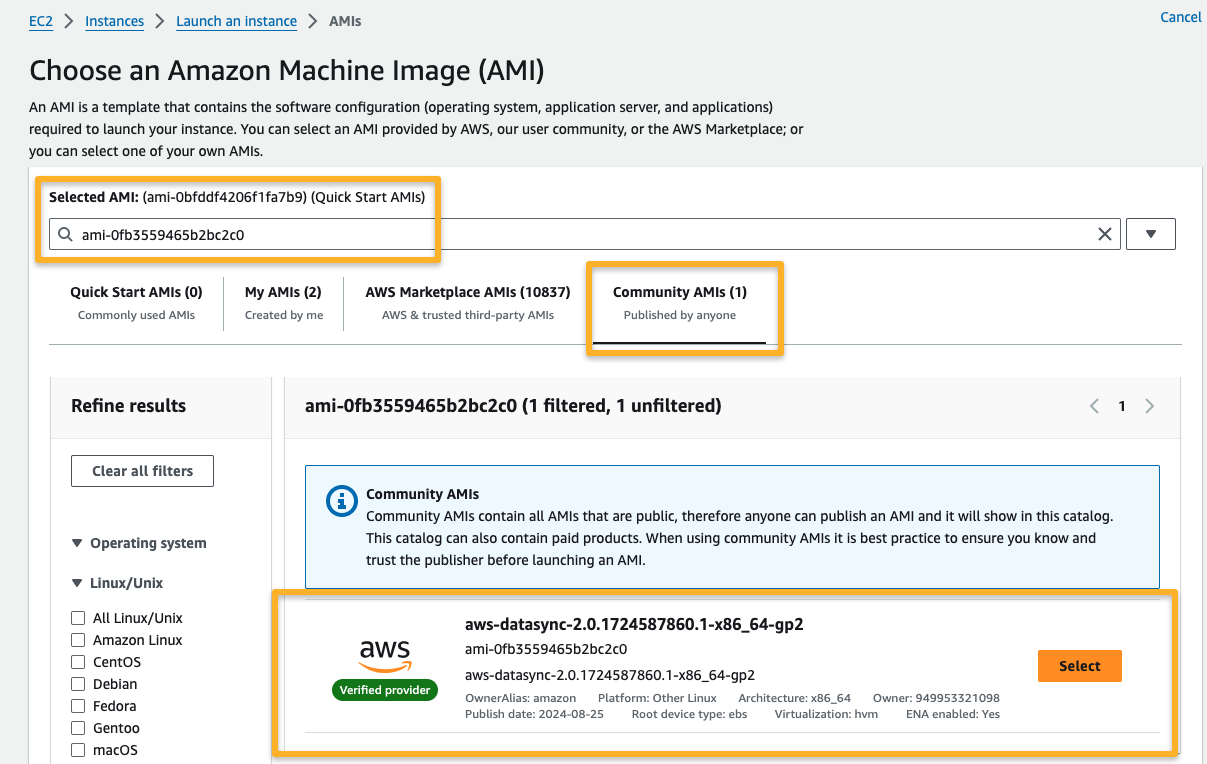The height and width of the screenshot is (764, 1207).
Task: Open the dropdown beside the search bar
Action: click(x=1150, y=234)
